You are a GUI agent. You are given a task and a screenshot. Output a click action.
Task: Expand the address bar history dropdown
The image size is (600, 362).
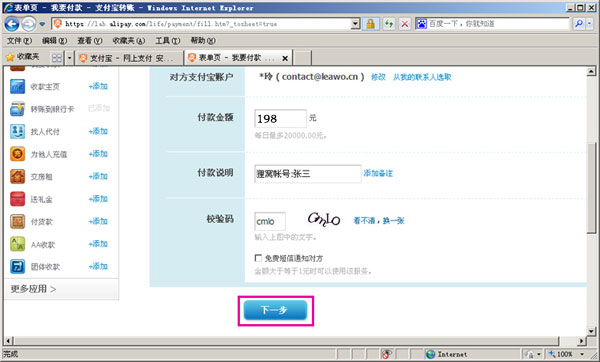click(355, 24)
